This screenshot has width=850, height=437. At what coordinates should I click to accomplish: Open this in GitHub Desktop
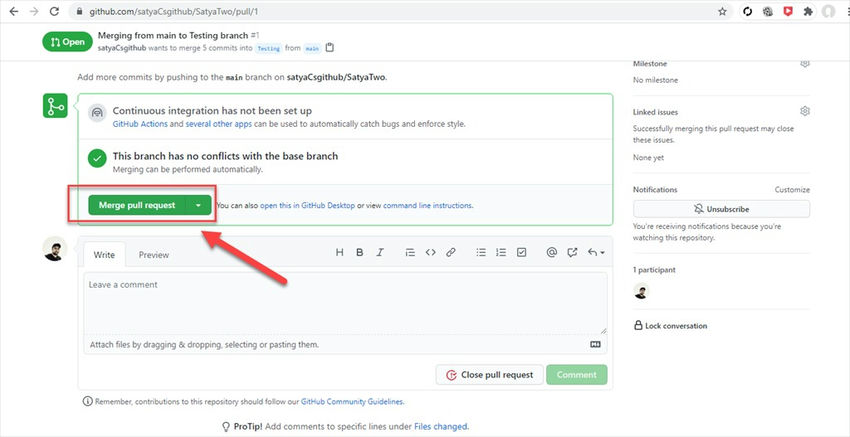(x=307, y=205)
